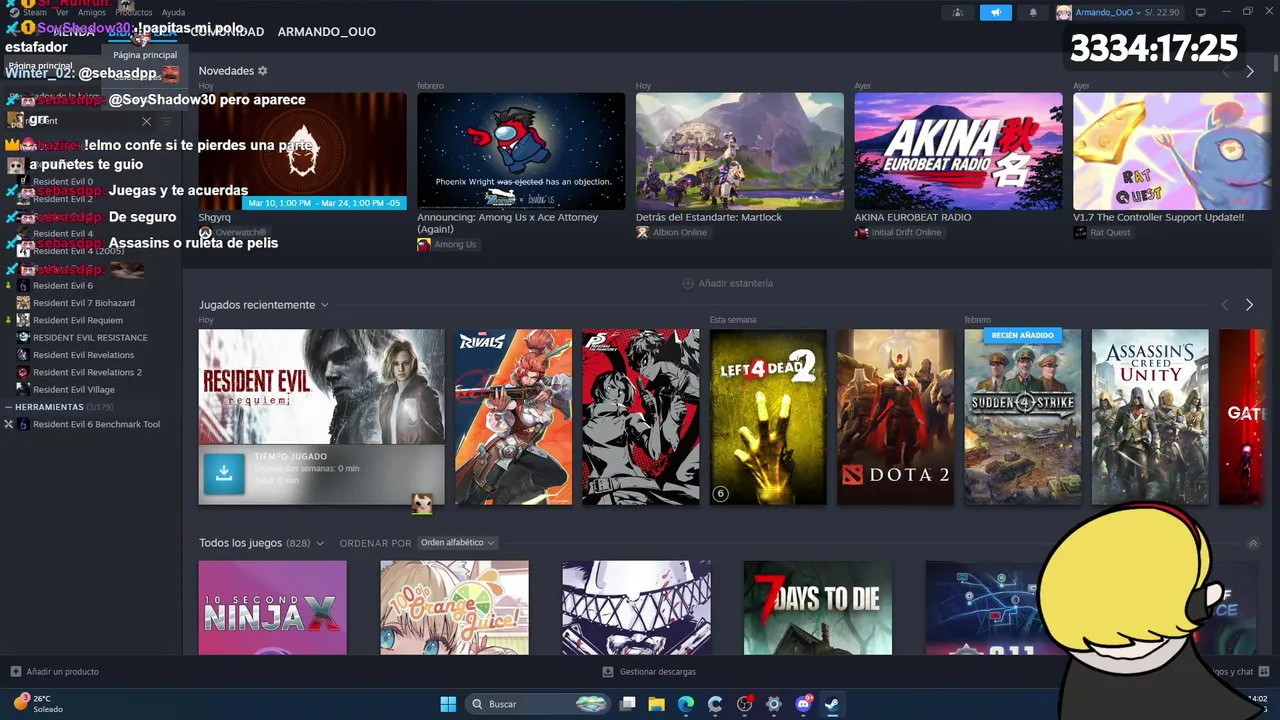Open the COMUNIDAD tab

[227, 32]
